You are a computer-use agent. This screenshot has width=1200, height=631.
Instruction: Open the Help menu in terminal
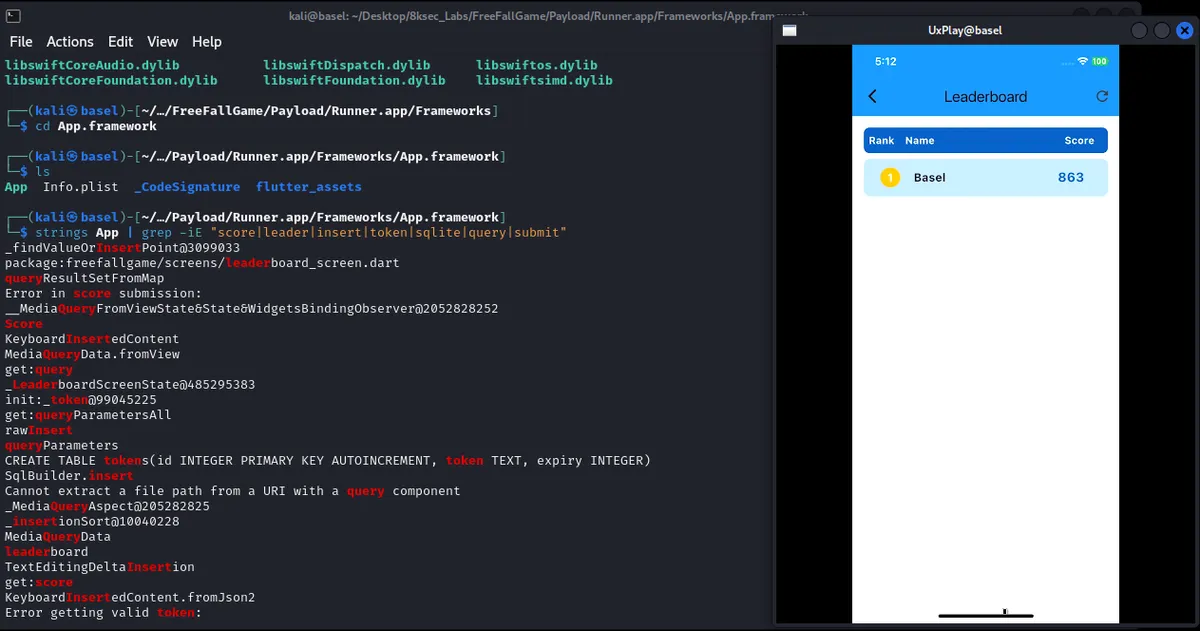click(x=207, y=42)
